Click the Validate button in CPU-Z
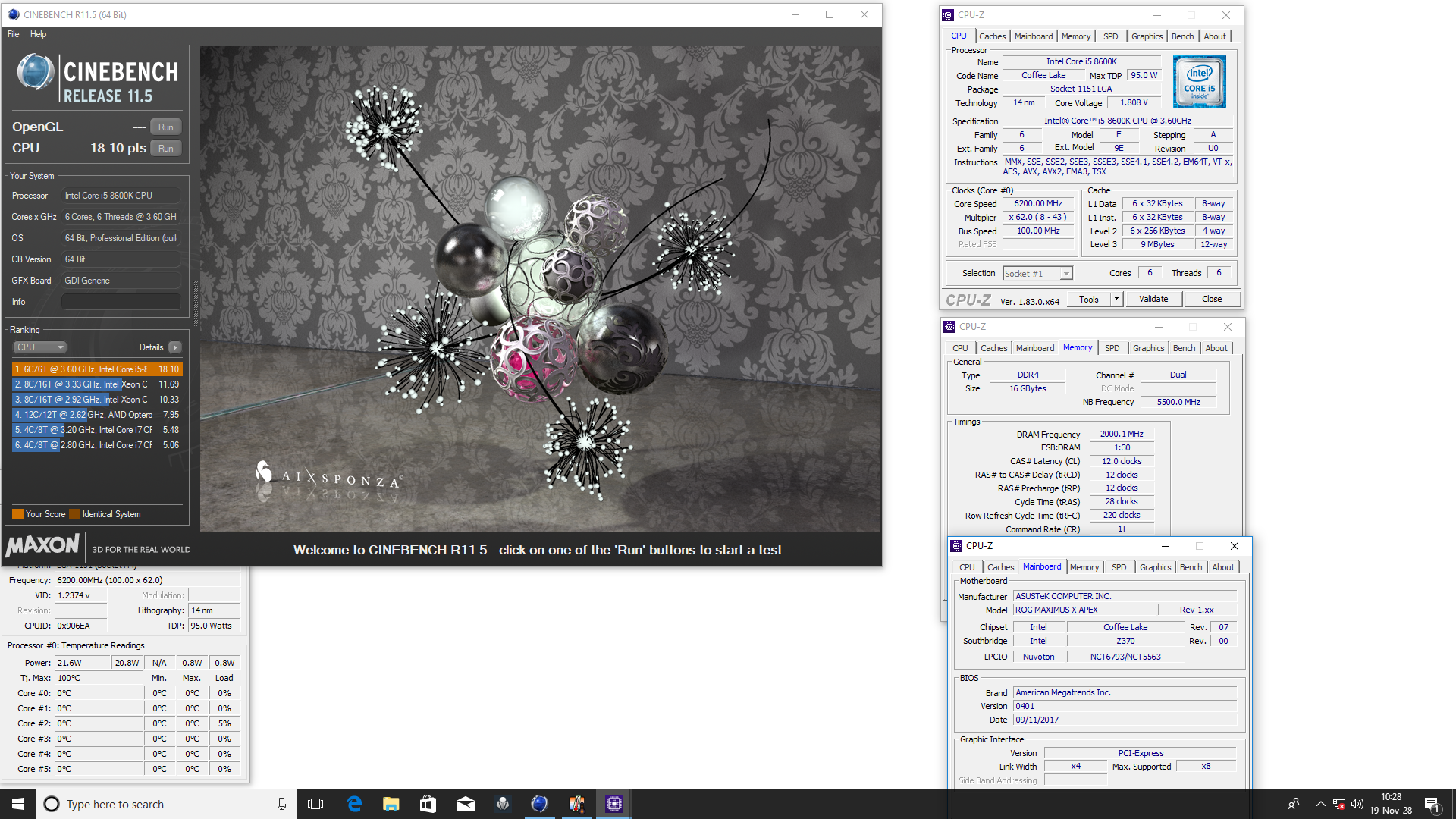 (x=1153, y=299)
